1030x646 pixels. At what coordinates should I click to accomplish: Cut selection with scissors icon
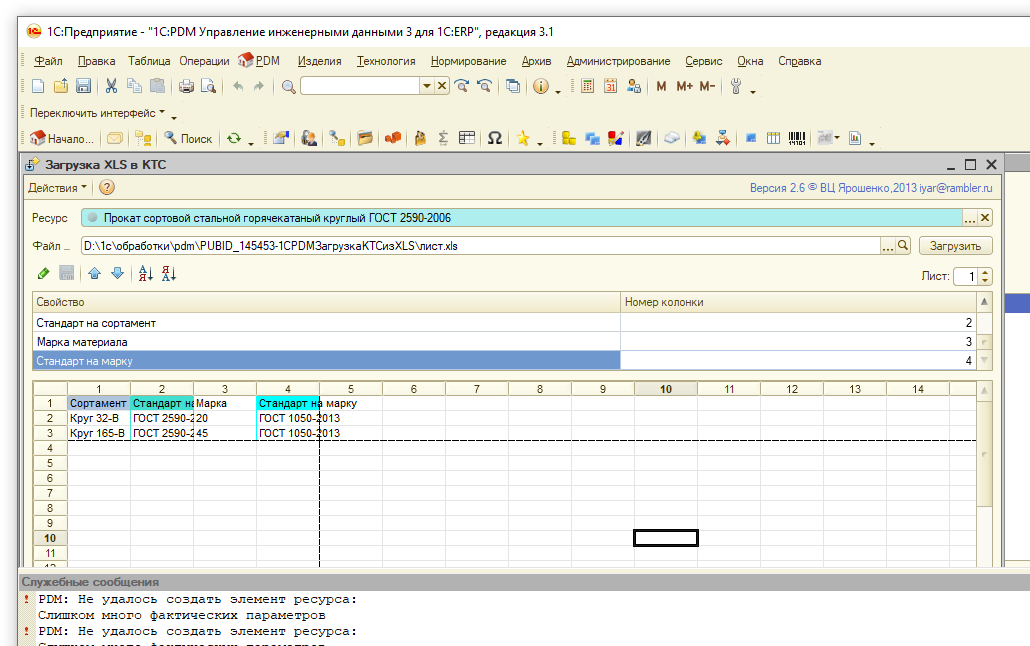tap(111, 86)
